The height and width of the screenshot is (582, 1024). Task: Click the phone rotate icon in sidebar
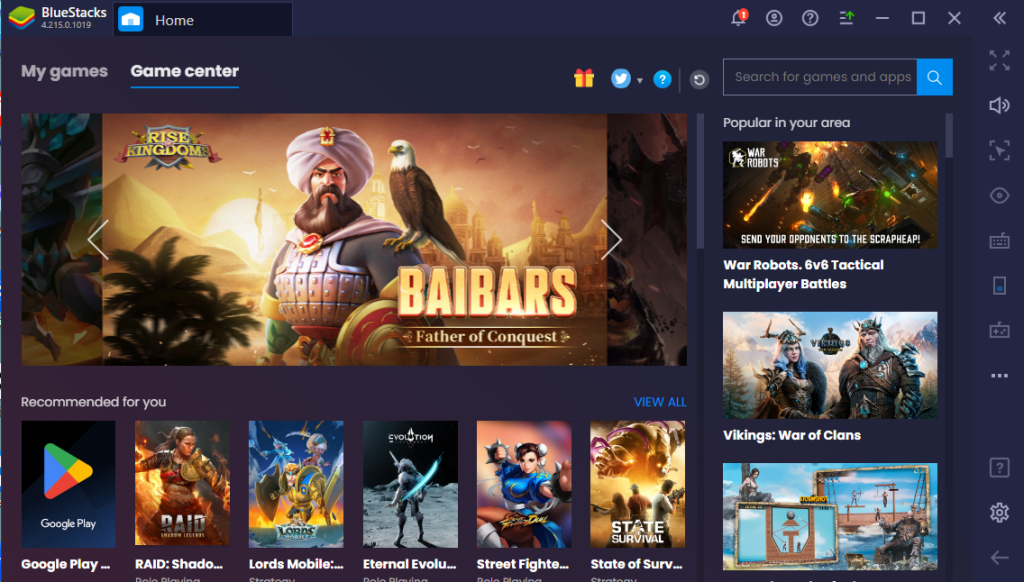pyautogui.click(x=999, y=285)
